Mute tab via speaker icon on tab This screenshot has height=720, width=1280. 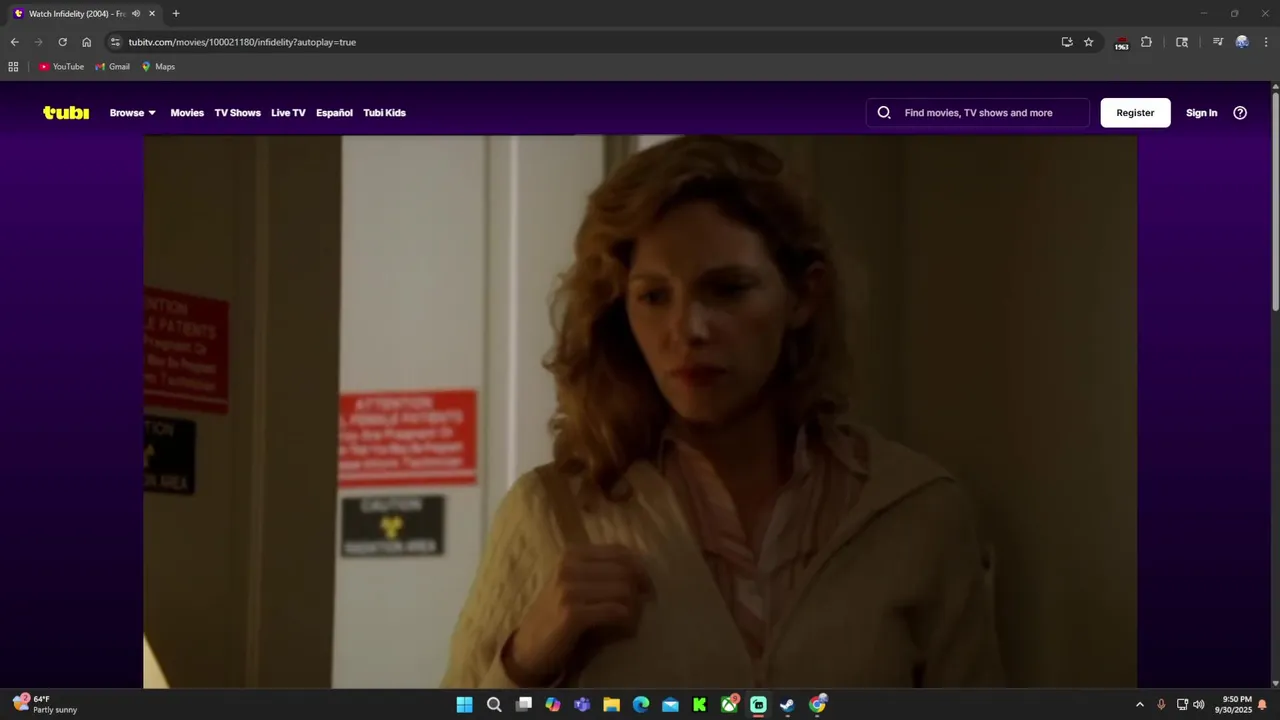pos(136,14)
